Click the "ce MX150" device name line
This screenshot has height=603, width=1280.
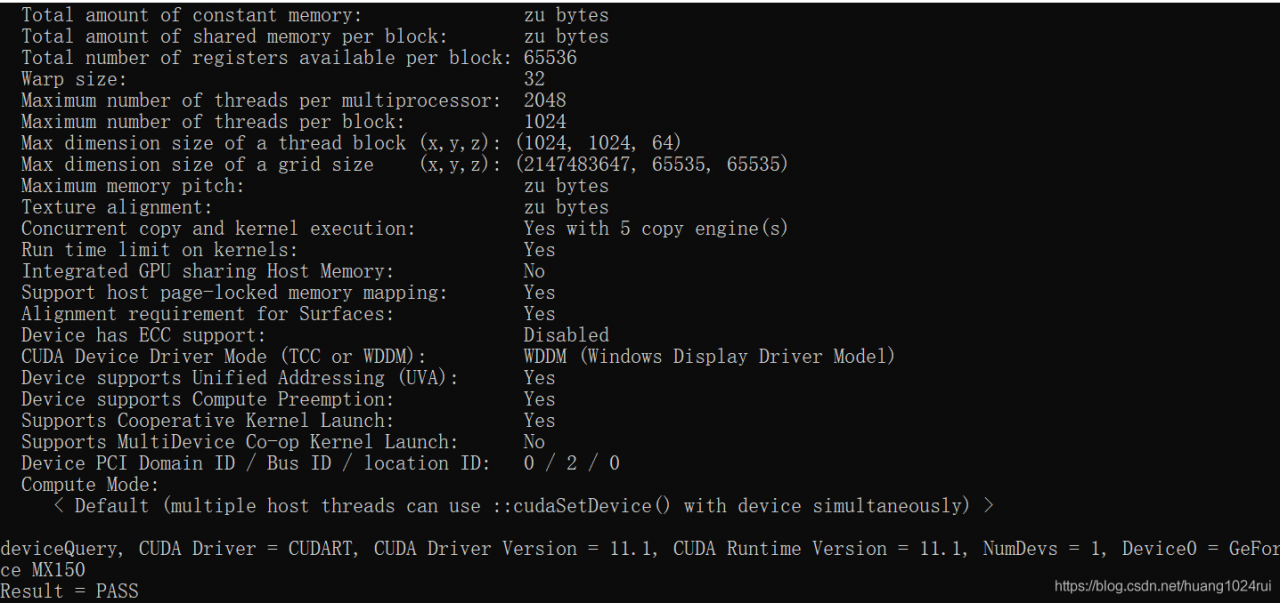(43, 570)
